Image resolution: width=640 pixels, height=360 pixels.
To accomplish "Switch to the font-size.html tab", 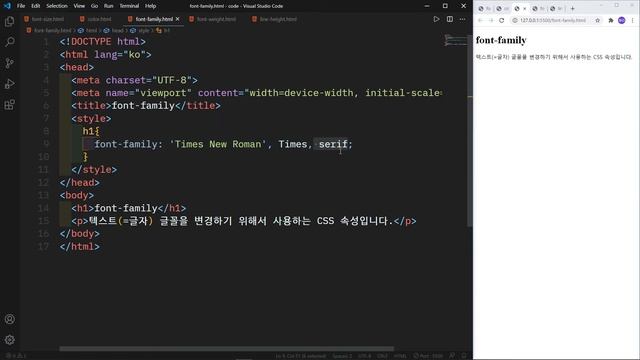I will (44, 19).
